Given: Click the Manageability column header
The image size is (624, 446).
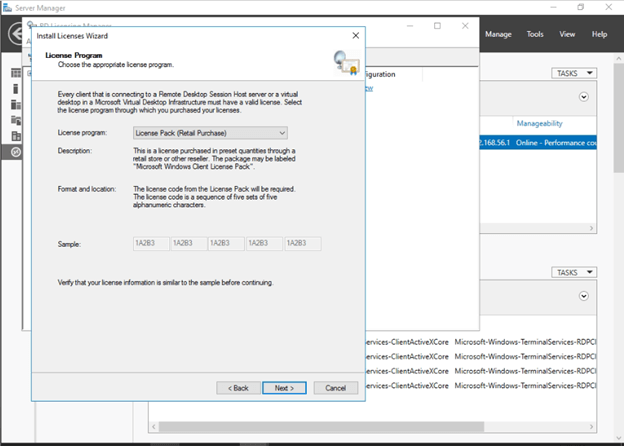Looking at the screenshot, I should tap(540, 123).
